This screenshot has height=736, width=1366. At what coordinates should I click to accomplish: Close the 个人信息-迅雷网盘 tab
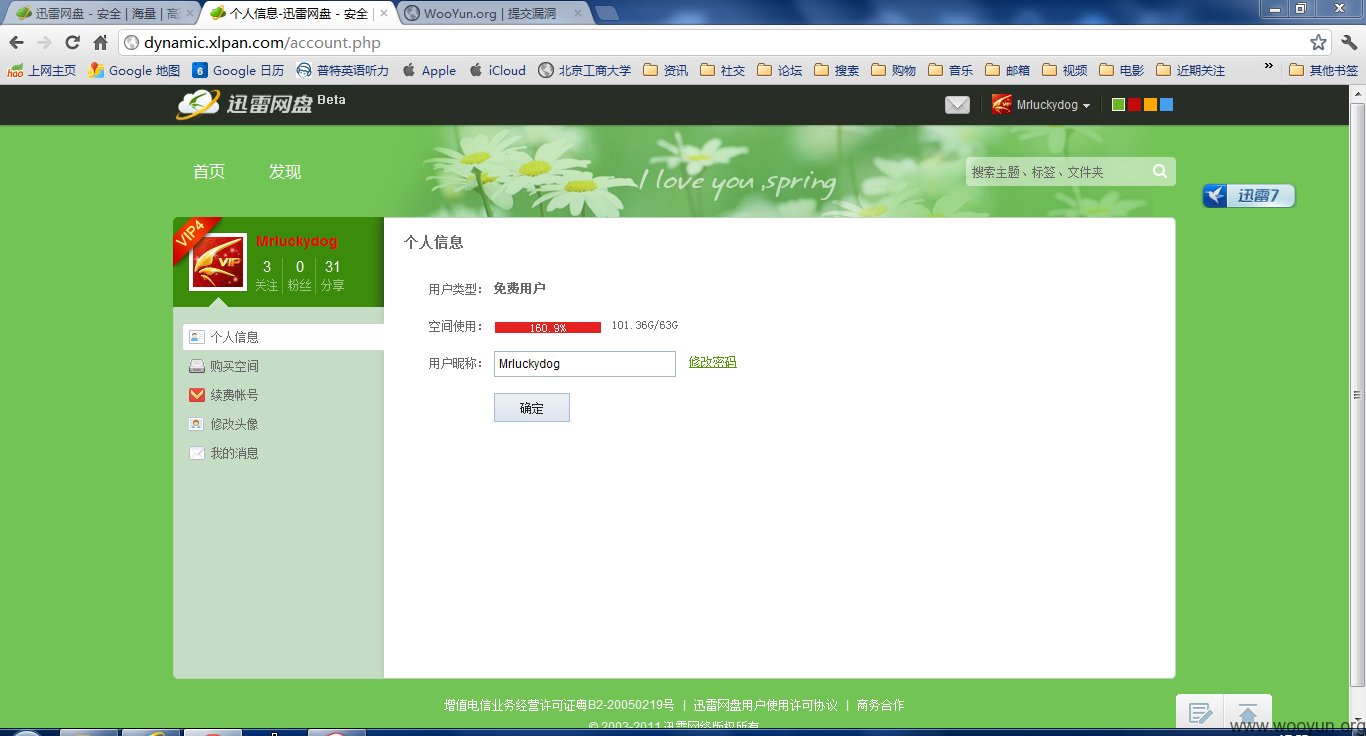click(x=383, y=14)
